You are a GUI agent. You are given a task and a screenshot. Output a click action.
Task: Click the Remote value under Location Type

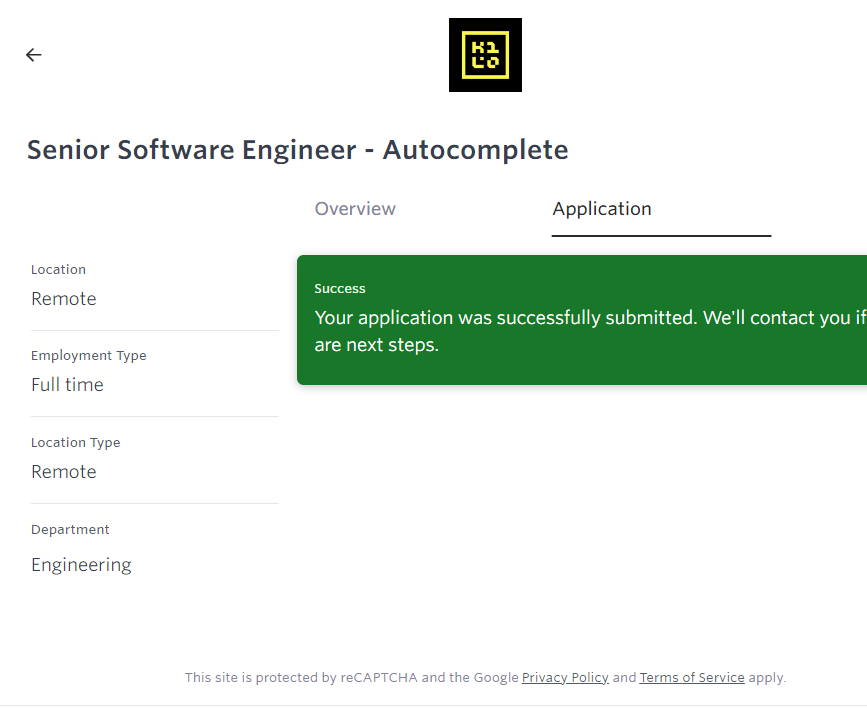click(64, 472)
